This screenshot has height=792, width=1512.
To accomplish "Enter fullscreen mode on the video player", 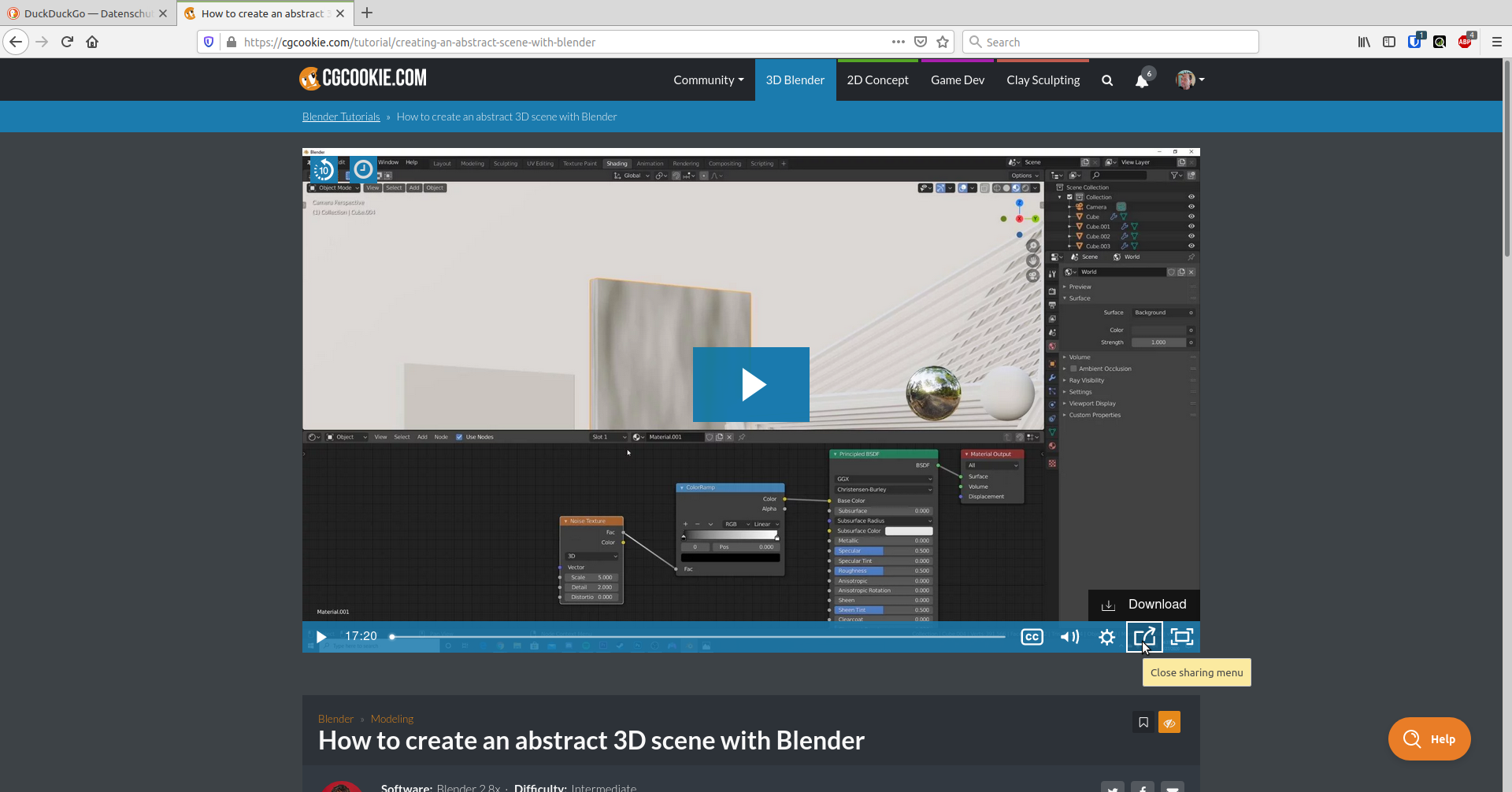I will [1182, 636].
